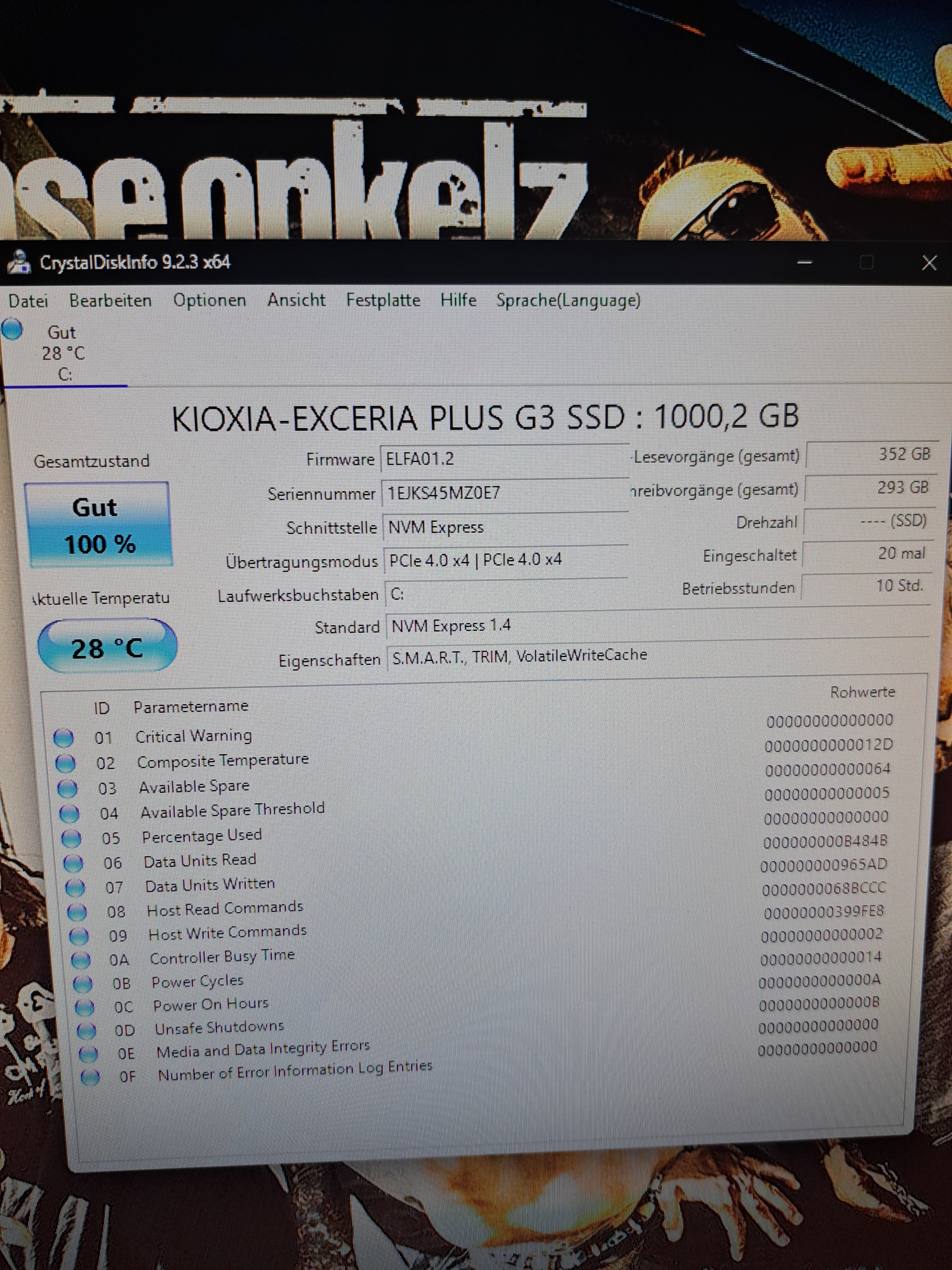Select the C: drive tab at top
The image size is (952, 1270).
point(63,353)
